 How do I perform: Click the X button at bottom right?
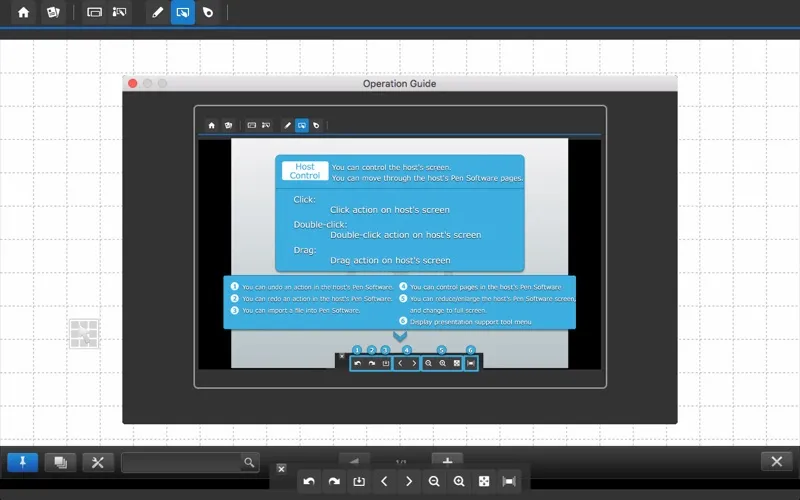tap(777, 461)
